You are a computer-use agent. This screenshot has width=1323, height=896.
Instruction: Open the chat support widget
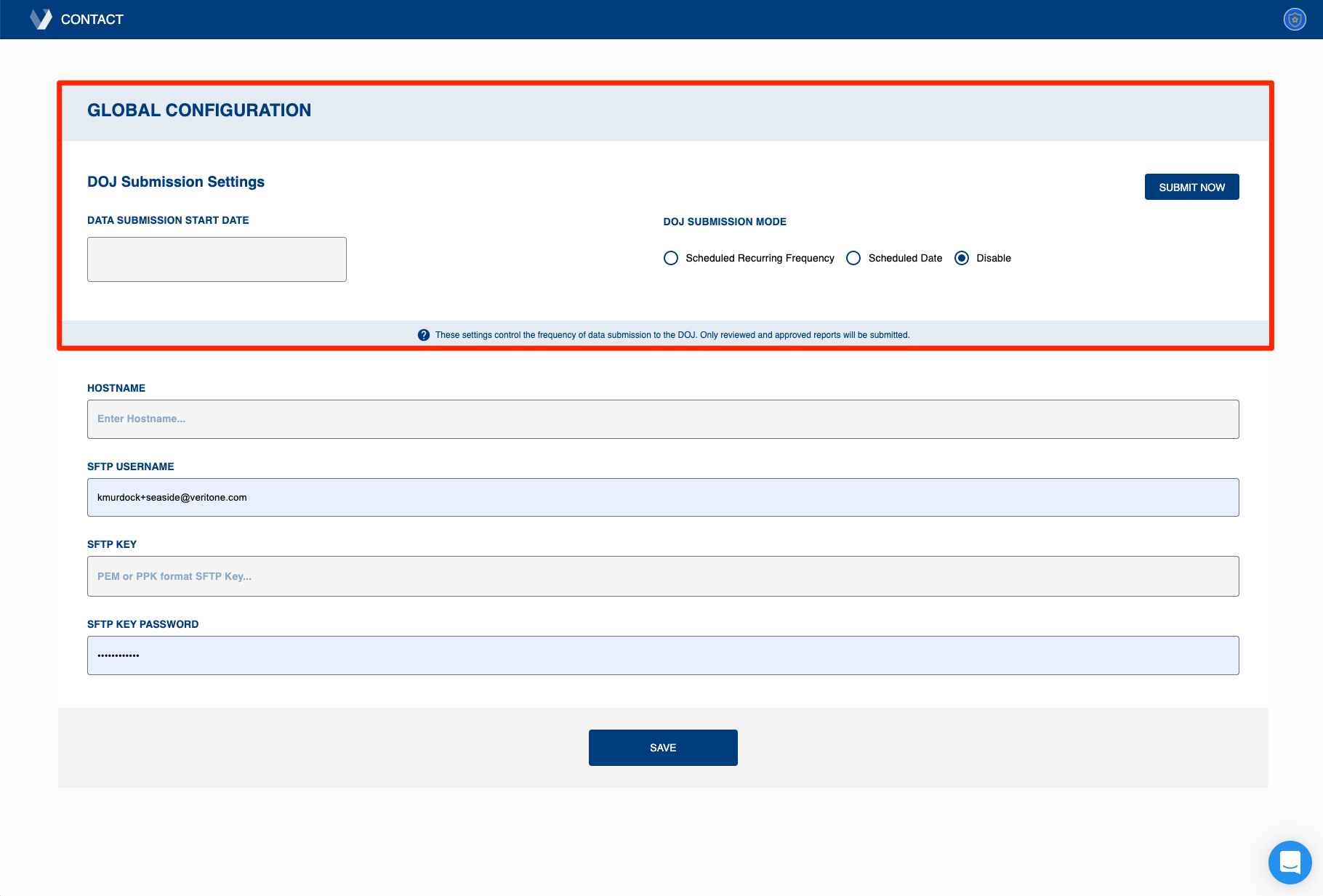(1290, 863)
